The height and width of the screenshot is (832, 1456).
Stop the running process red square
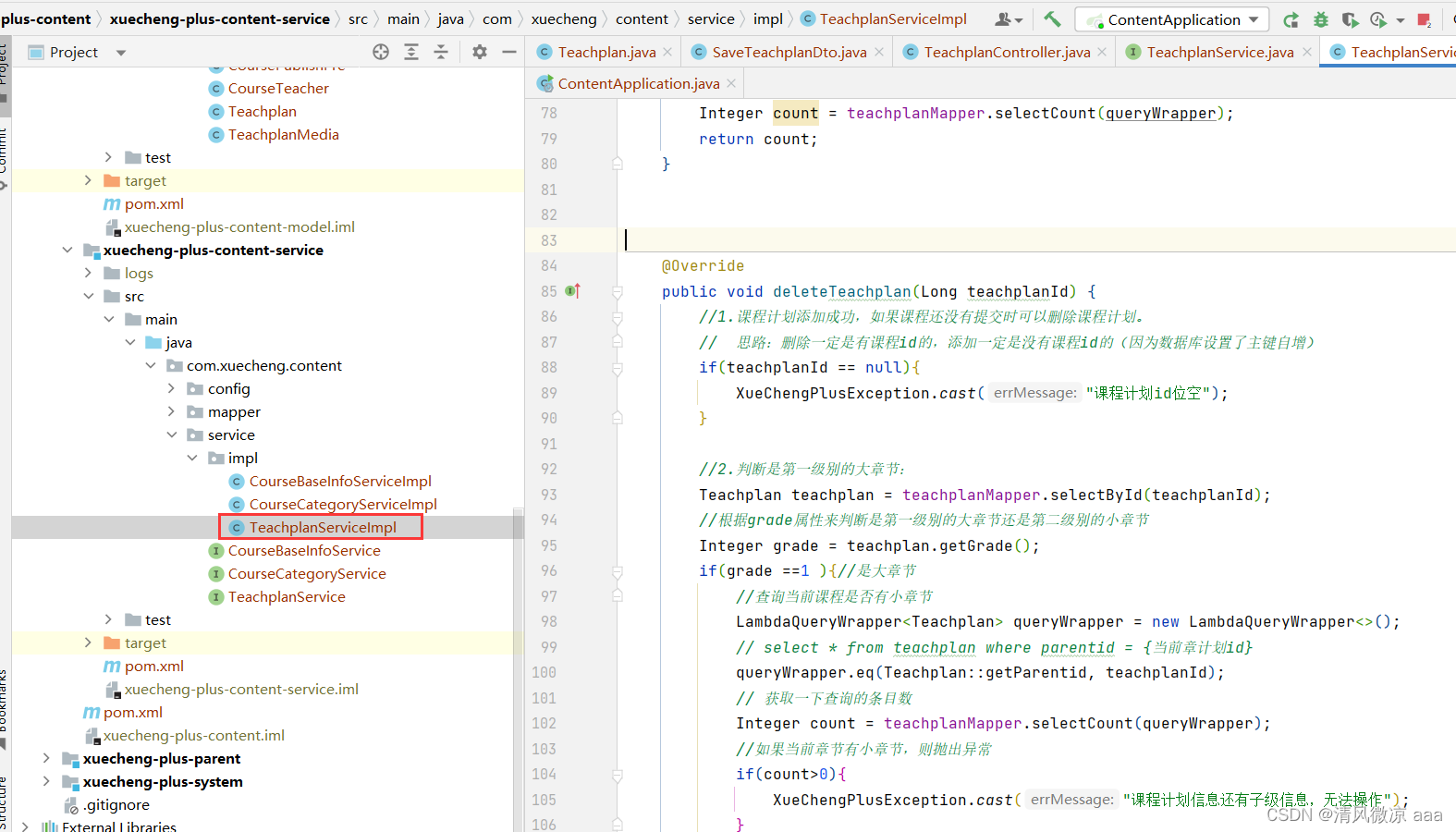click(1425, 19)
